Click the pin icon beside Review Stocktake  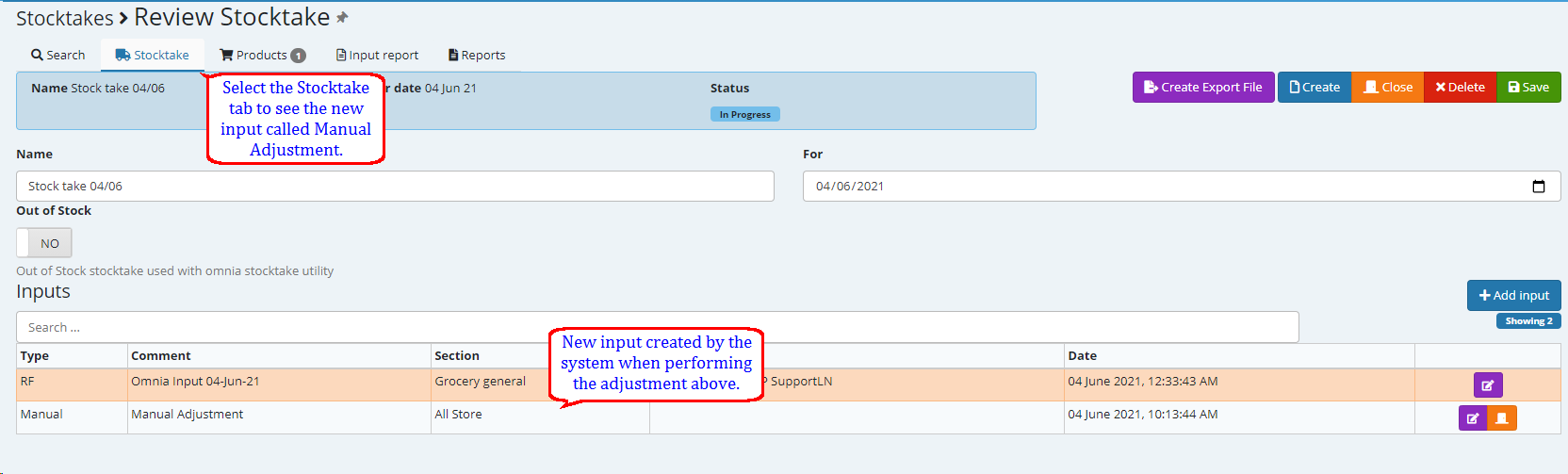click(x=342, y=18)
